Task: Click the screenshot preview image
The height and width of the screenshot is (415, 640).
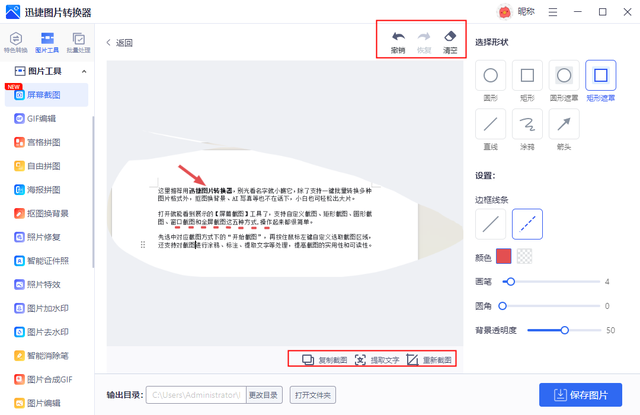Action: pyautogui.click(x=285, y=203)
